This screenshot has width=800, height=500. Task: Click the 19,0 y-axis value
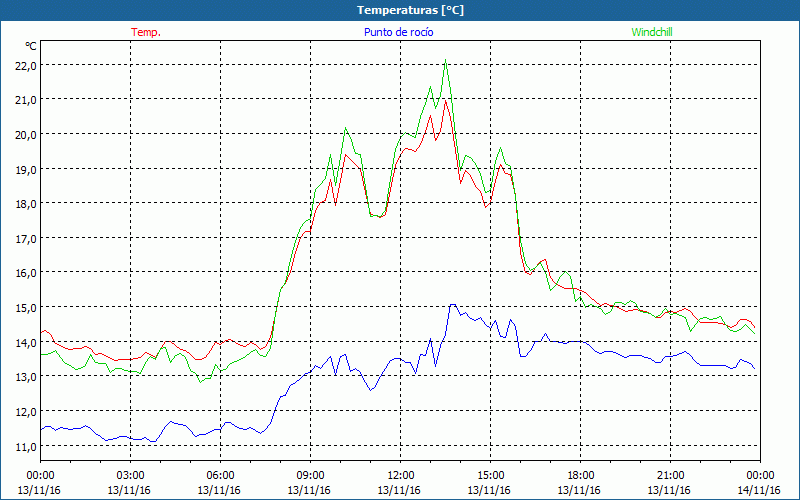27,169
